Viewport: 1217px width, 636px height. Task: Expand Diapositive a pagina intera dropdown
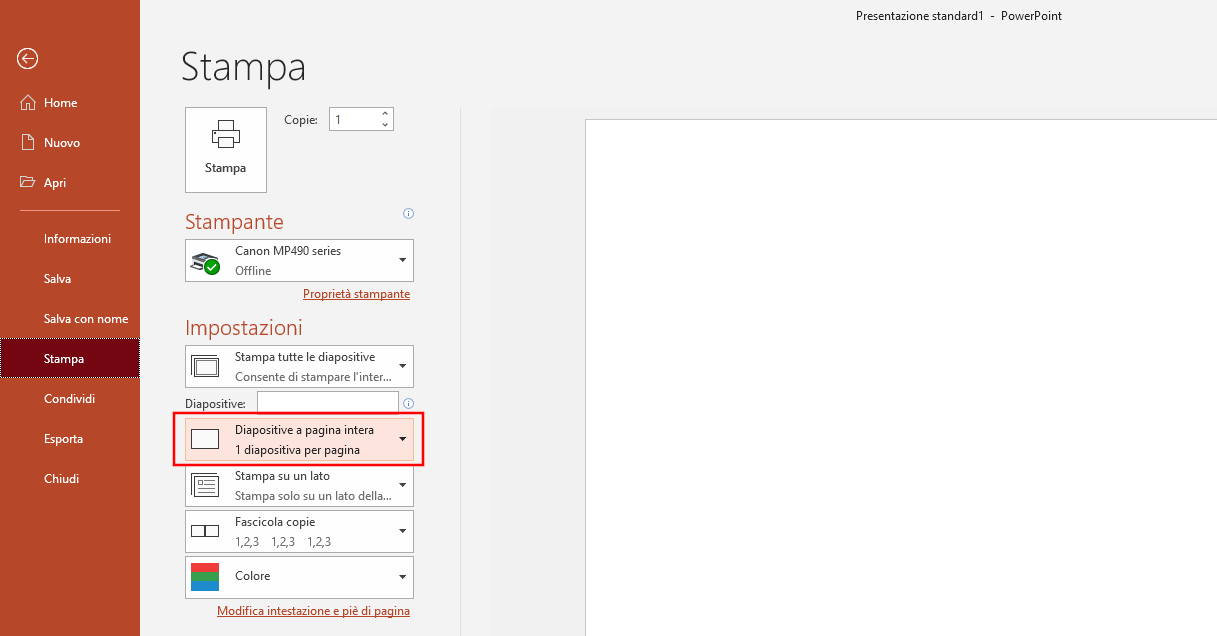(299, 440)
